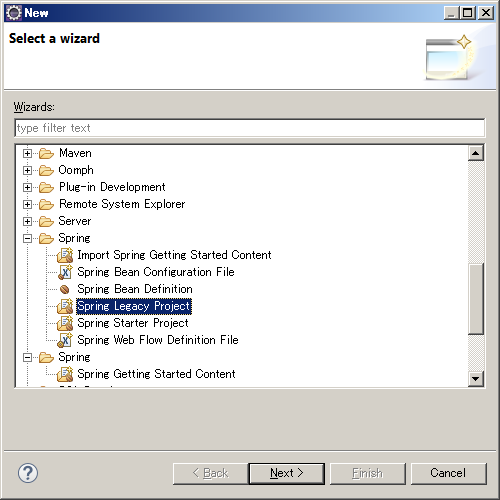Collapse the Spring category containing Spring Legacy Project
500x500 pixels.
pos(28,239)
